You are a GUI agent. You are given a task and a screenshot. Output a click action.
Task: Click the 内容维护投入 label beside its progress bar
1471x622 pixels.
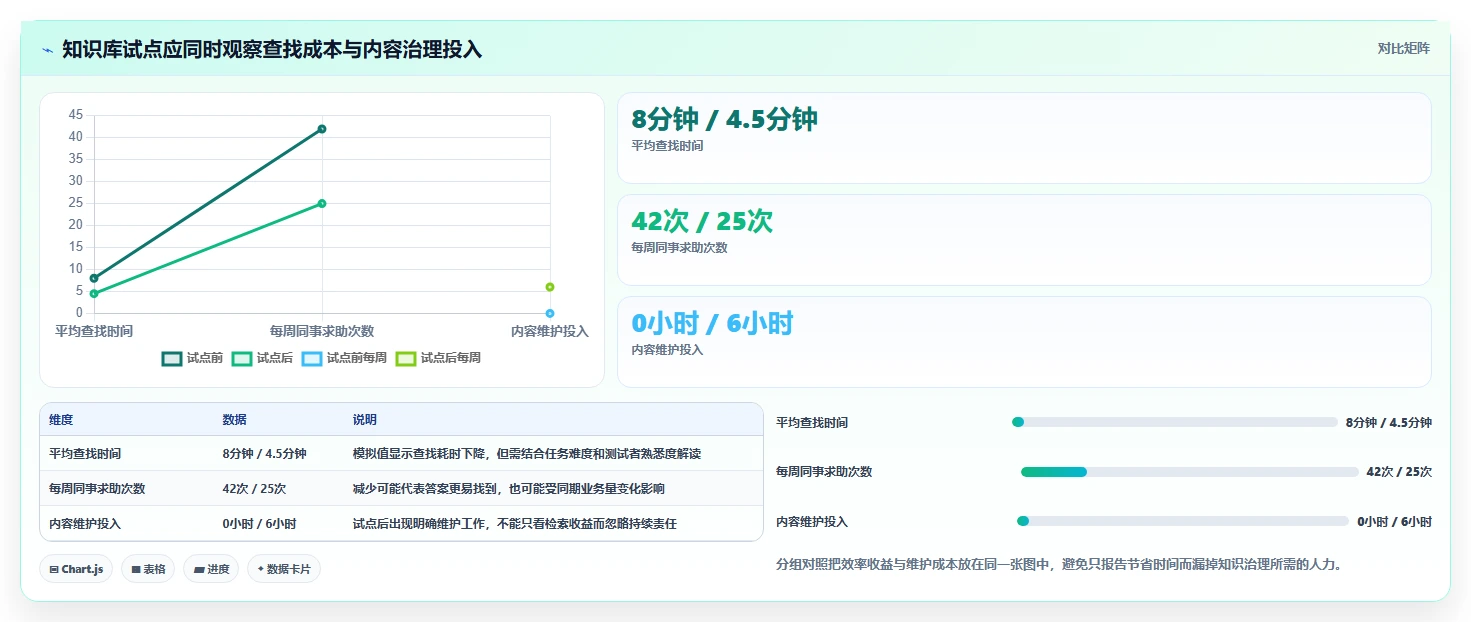coord(812,522)
